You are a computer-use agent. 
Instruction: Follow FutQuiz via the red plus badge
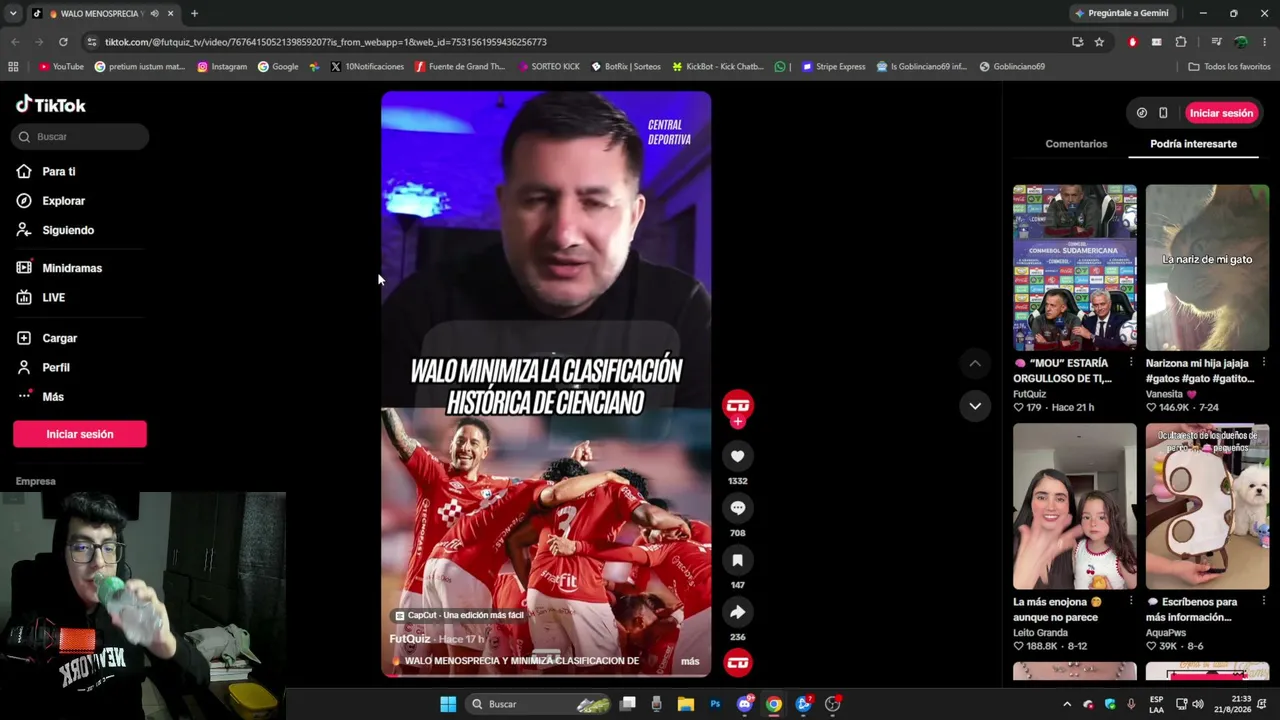click(x=738, y=422)
